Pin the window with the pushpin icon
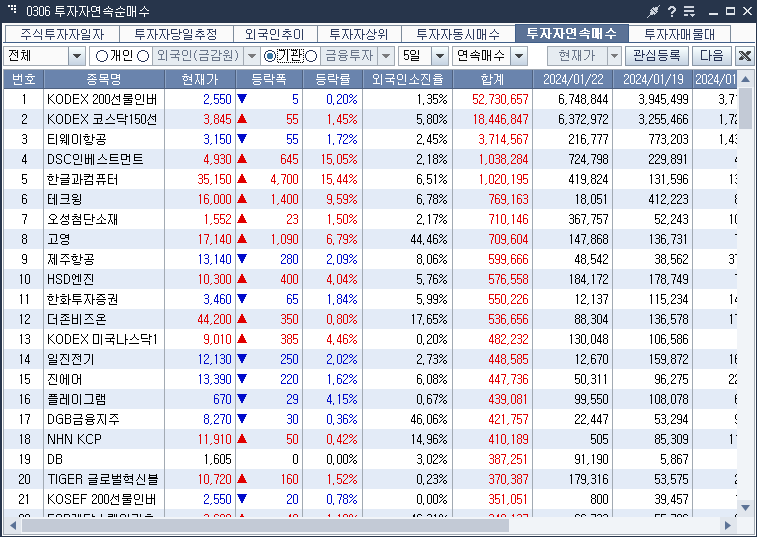Viewport: 757px width, 537px height. coord(654,11)
